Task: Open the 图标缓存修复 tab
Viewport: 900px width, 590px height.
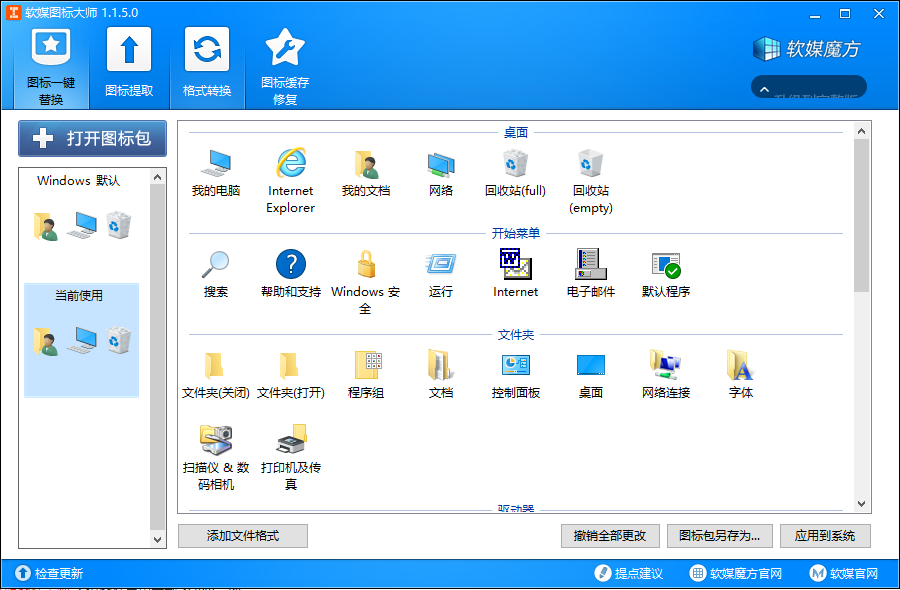Action: pos(285,65)
